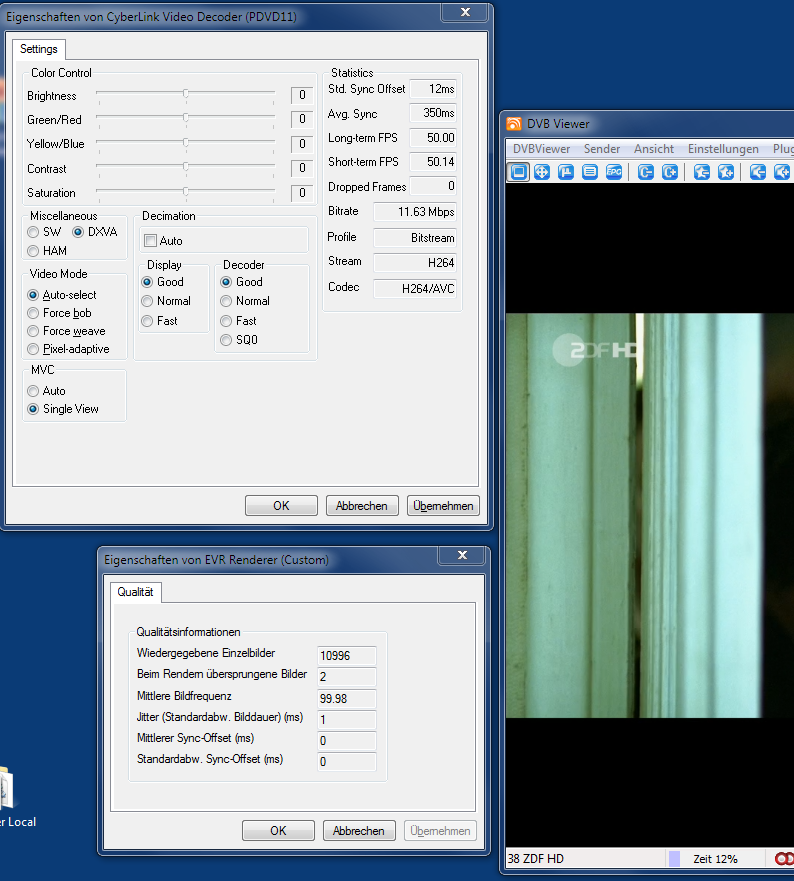Click the Zeit 12% status bar entry
The height and width of the screenshot is (881, 794).
click(715, 859)
